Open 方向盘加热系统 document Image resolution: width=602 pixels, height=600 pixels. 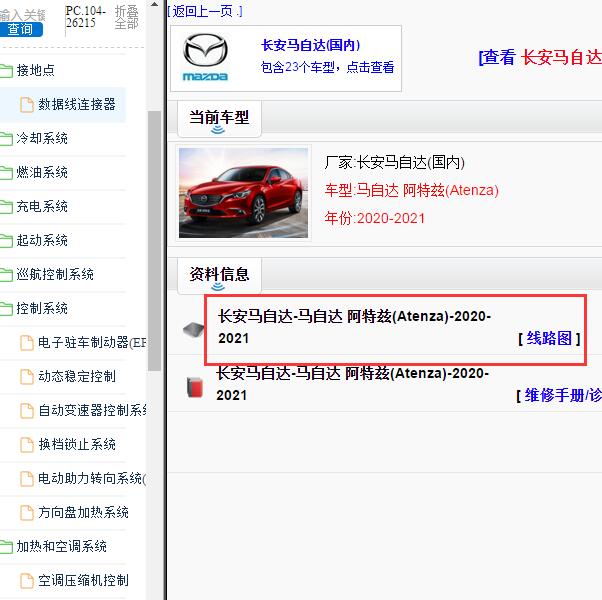click(x=83, y=512)
